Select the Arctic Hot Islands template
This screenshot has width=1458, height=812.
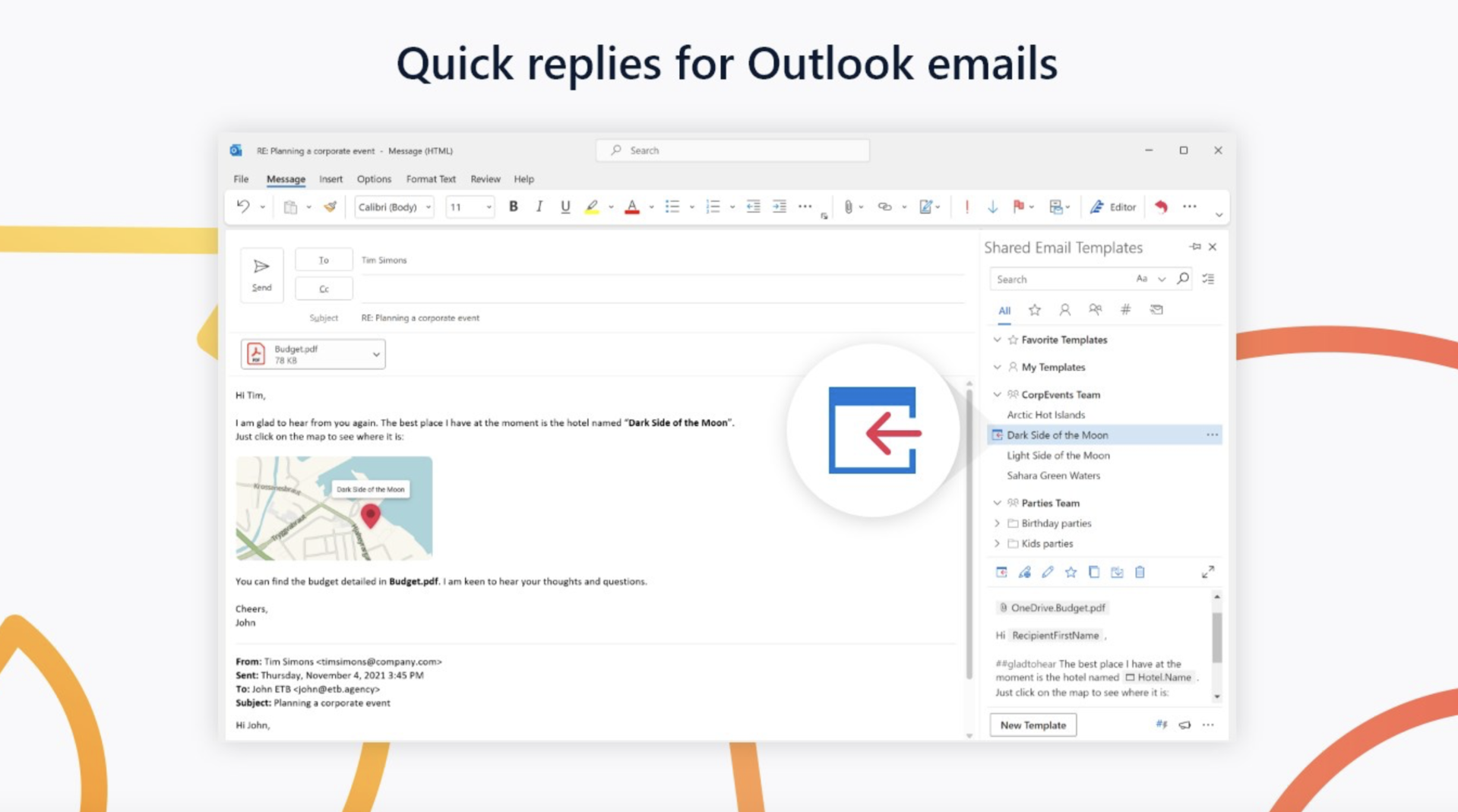click(x=1045, y=415)
